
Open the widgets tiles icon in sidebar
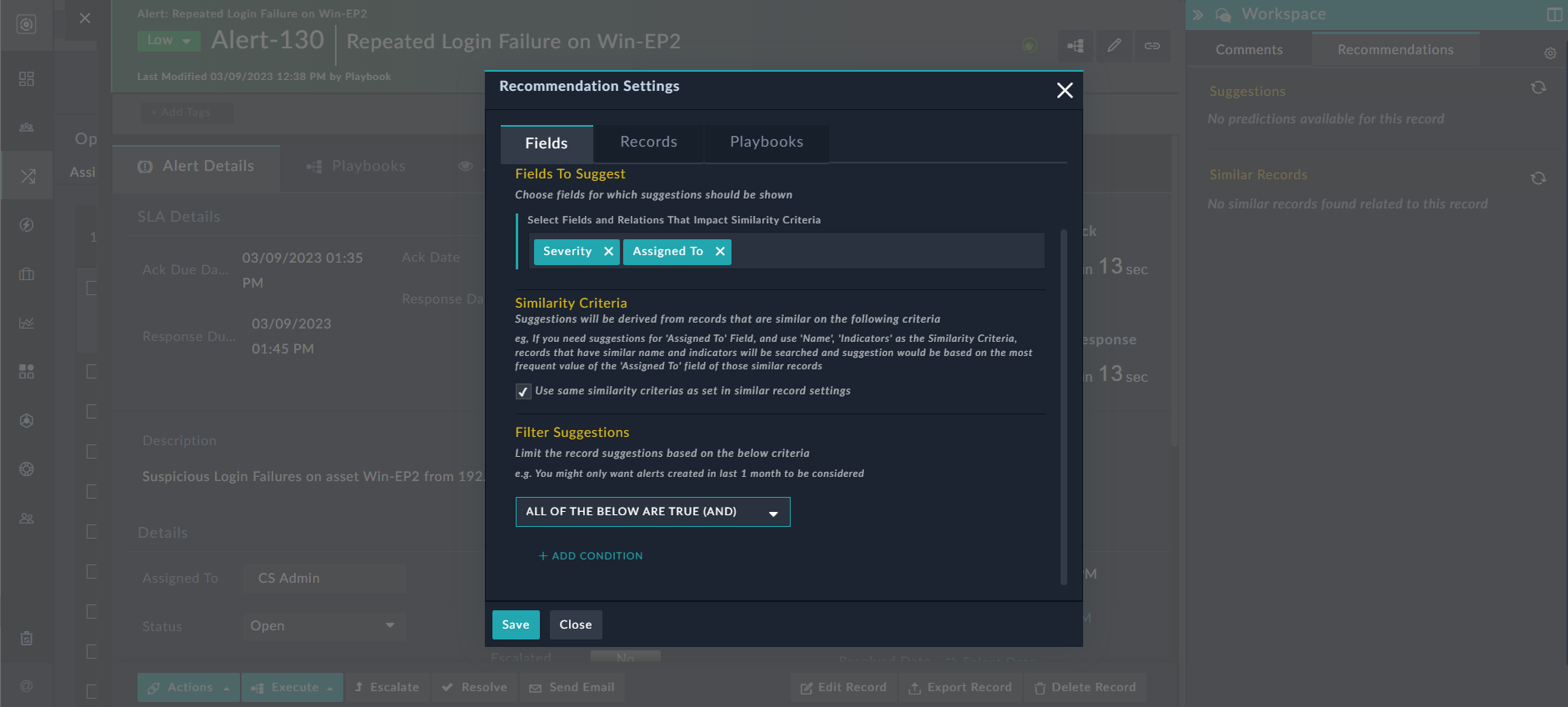[27, 372]
